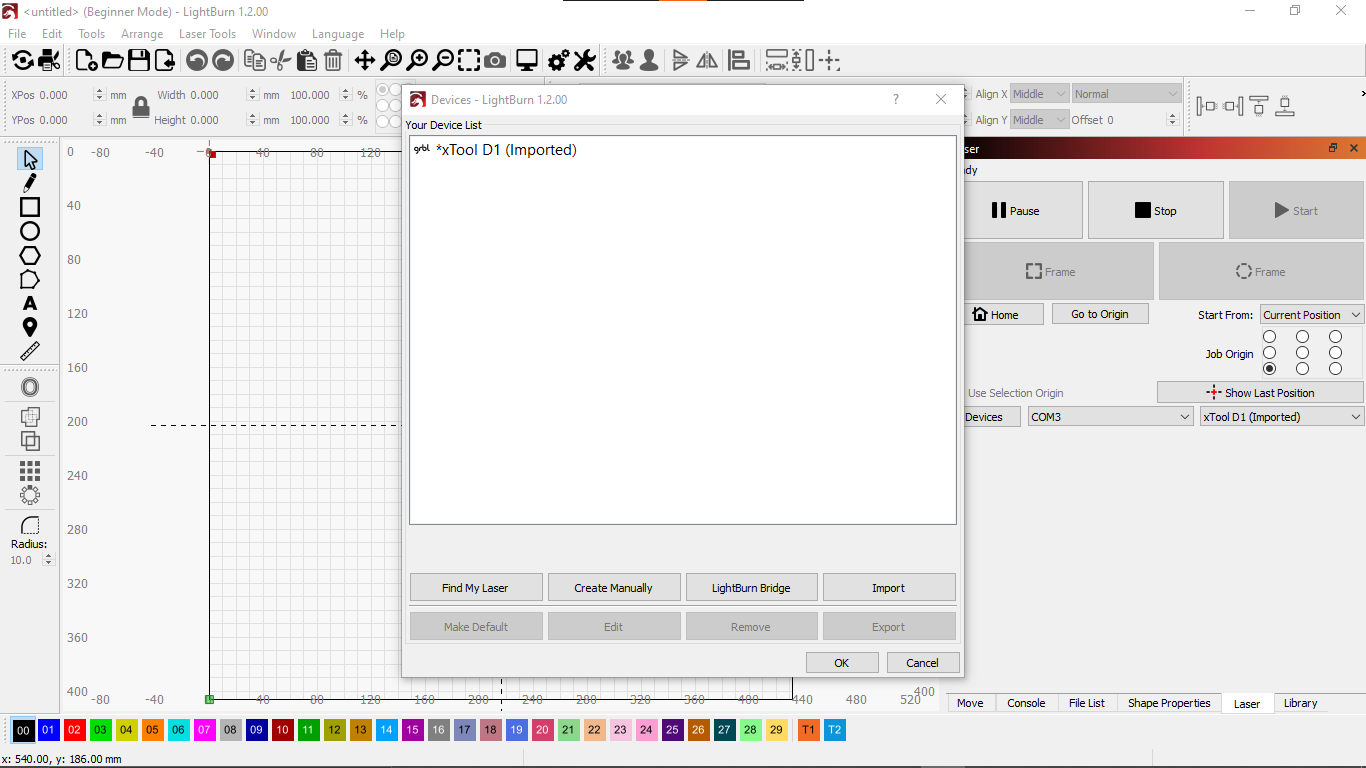Select bottom-right Job Origin radio button

1335,369
